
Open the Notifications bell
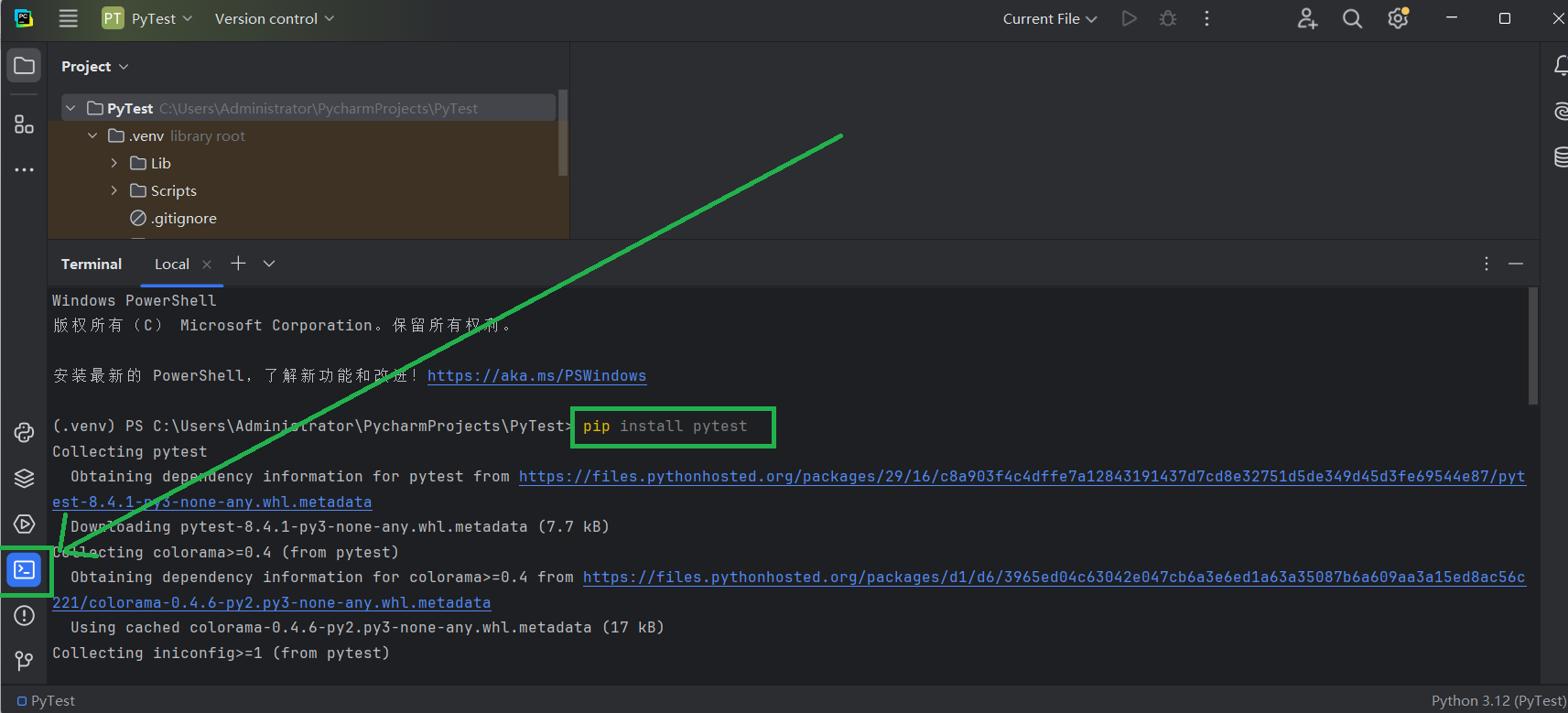1561,66
